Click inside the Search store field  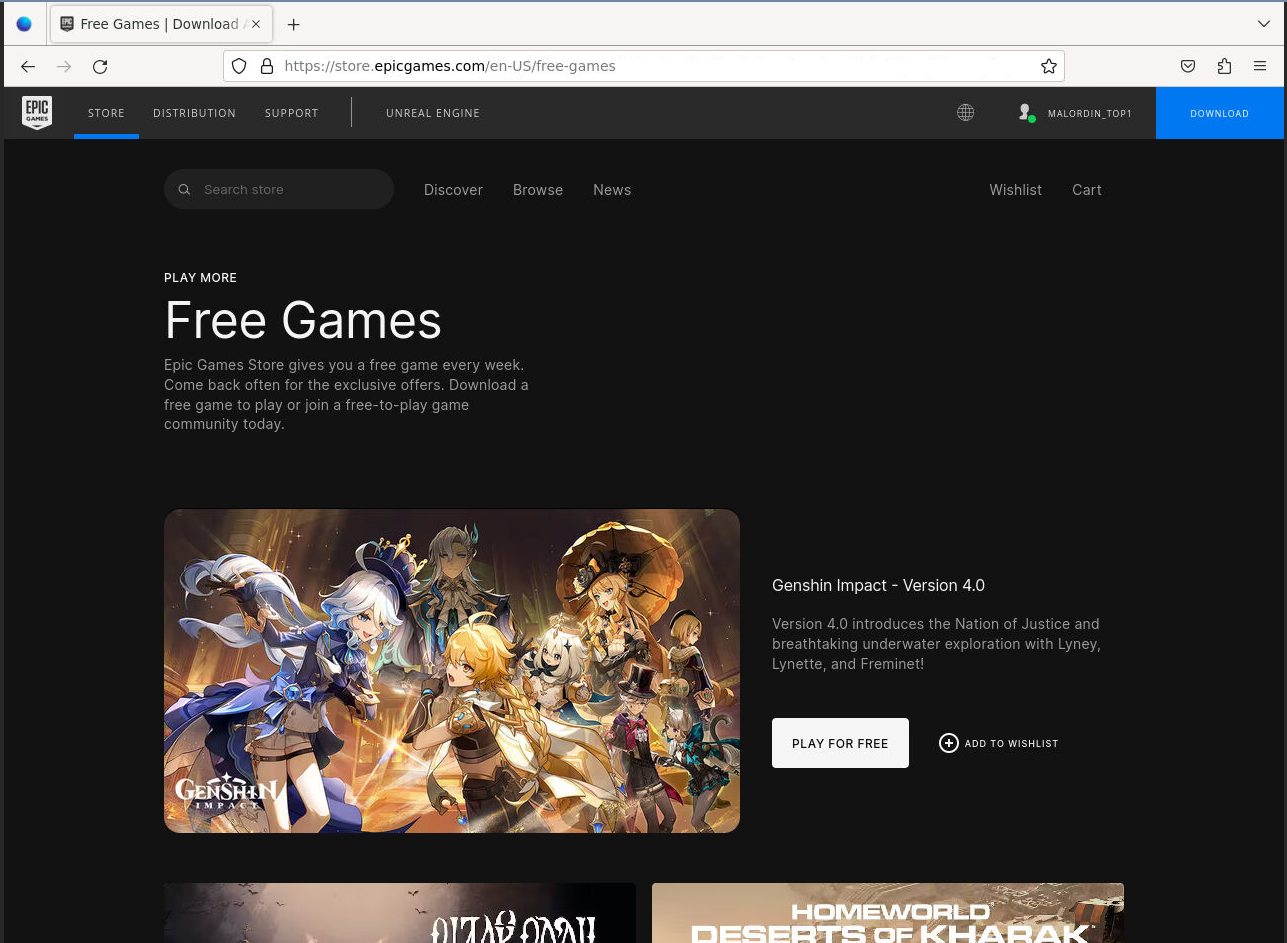(280, 189)
